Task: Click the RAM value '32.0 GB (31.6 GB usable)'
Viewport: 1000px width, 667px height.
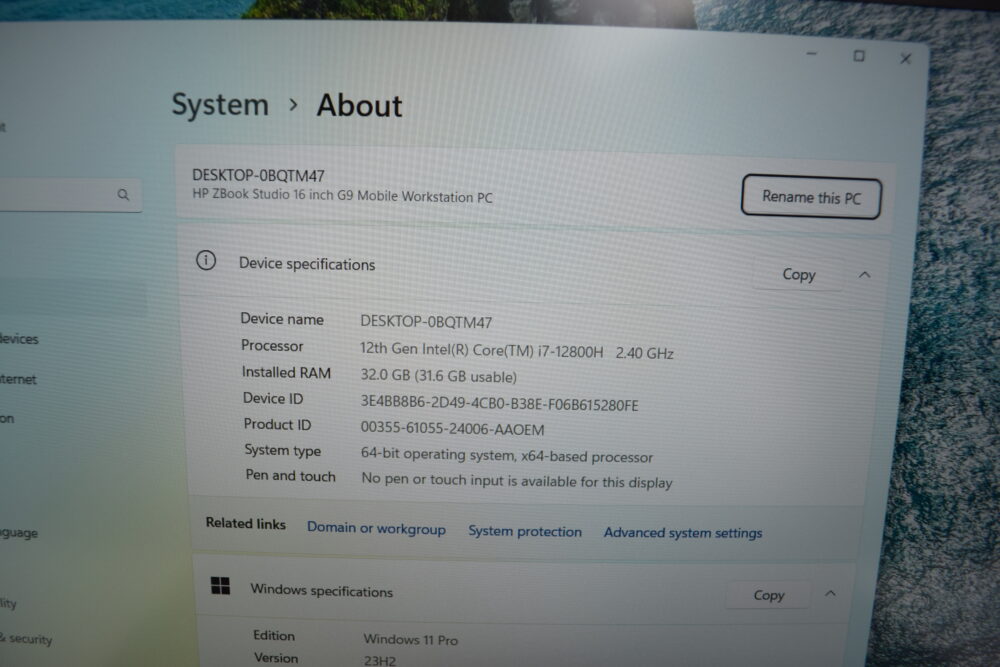Action: click(439, 376)
